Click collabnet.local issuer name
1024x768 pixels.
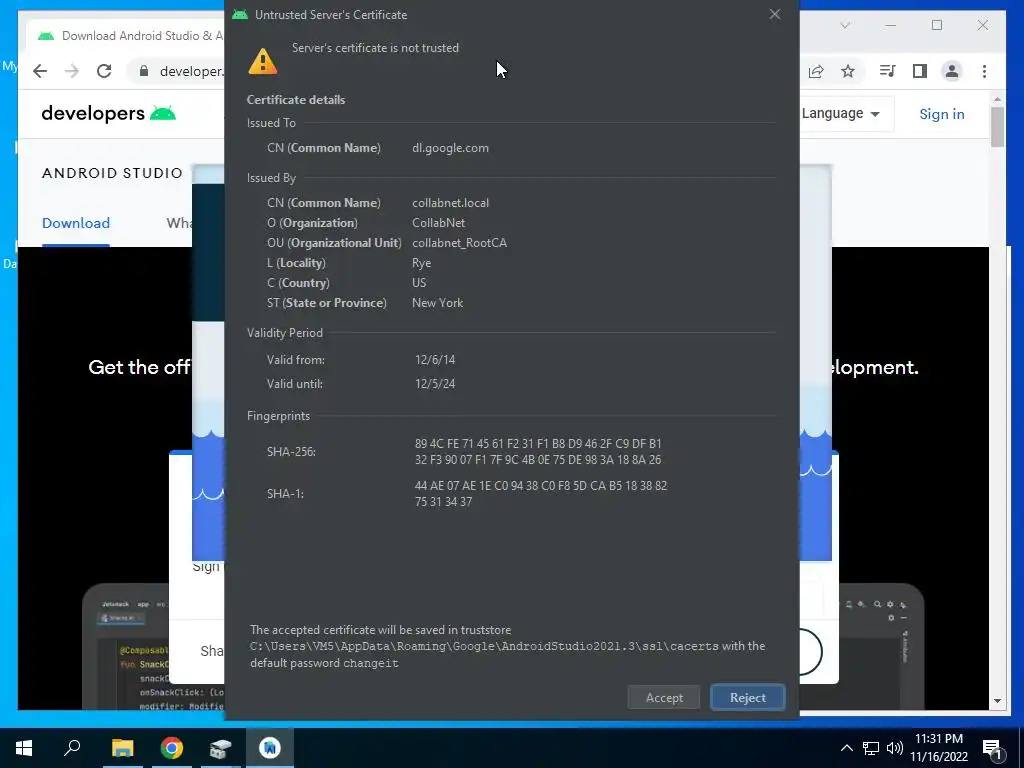point(450,202)
